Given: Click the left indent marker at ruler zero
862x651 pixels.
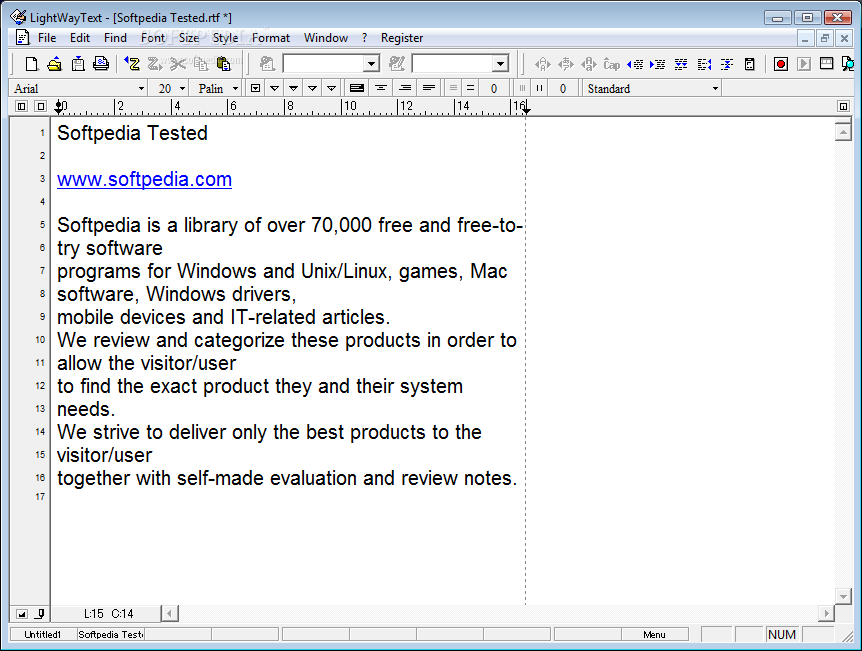Looking at the screenshot, I should 58,107.
